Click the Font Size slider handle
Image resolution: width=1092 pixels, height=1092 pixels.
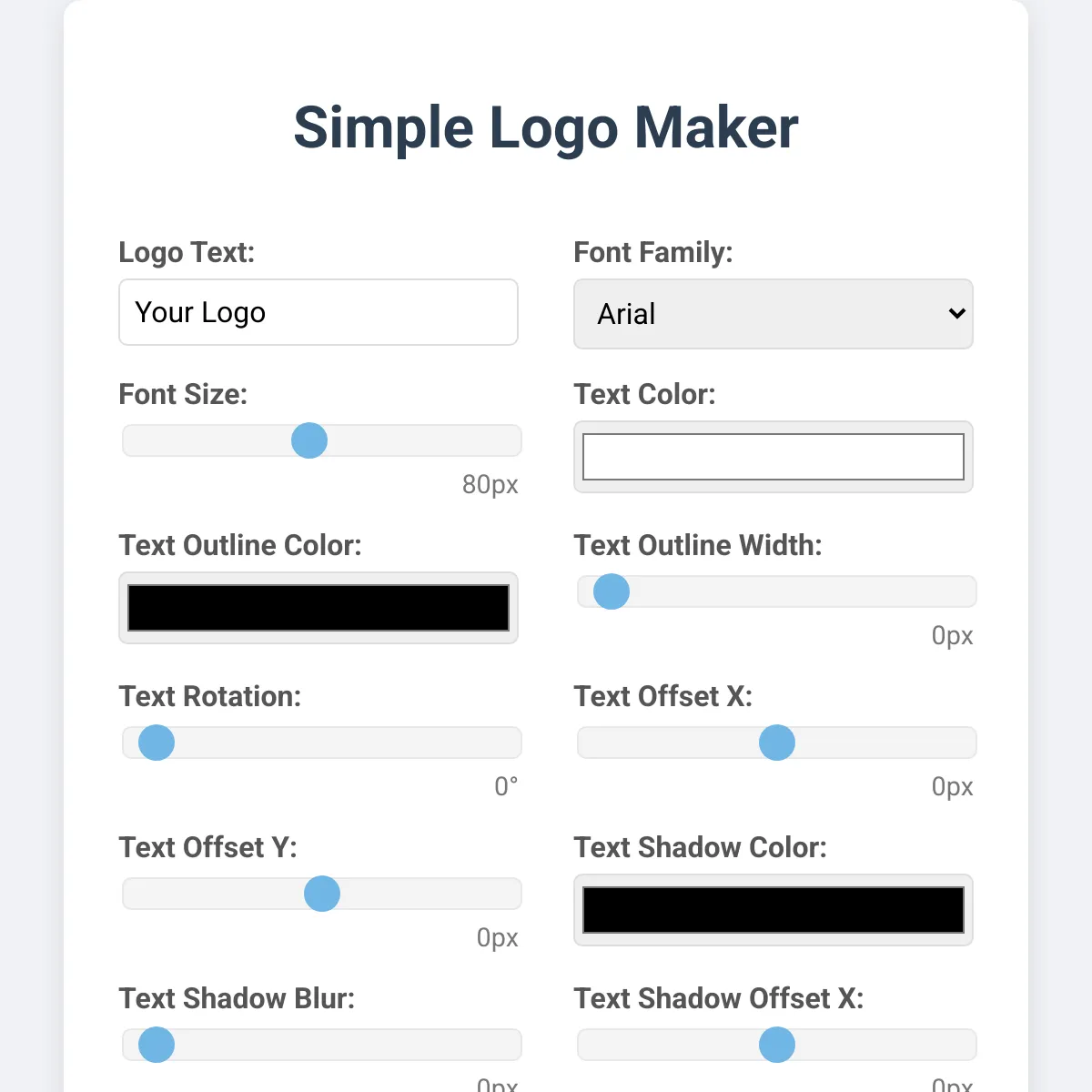pos(309,440)
